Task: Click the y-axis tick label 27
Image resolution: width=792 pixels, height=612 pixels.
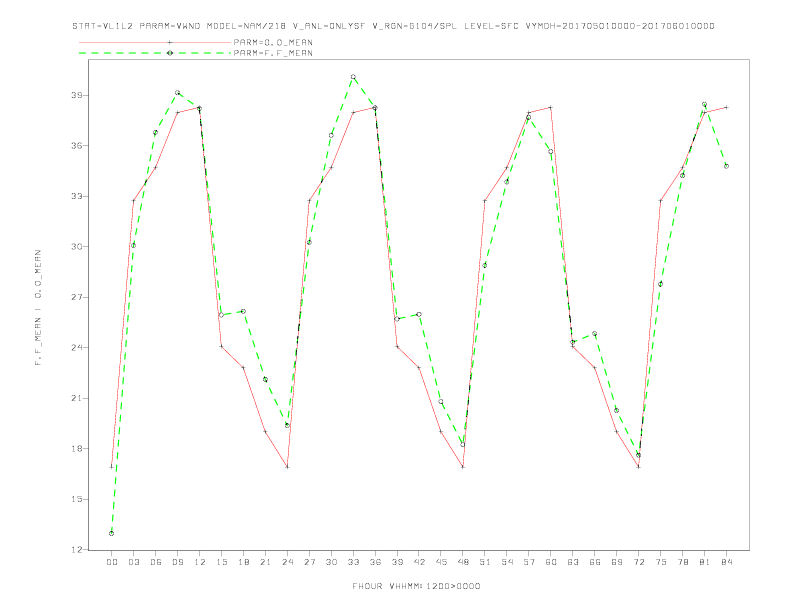Action: tap(77, 297)
